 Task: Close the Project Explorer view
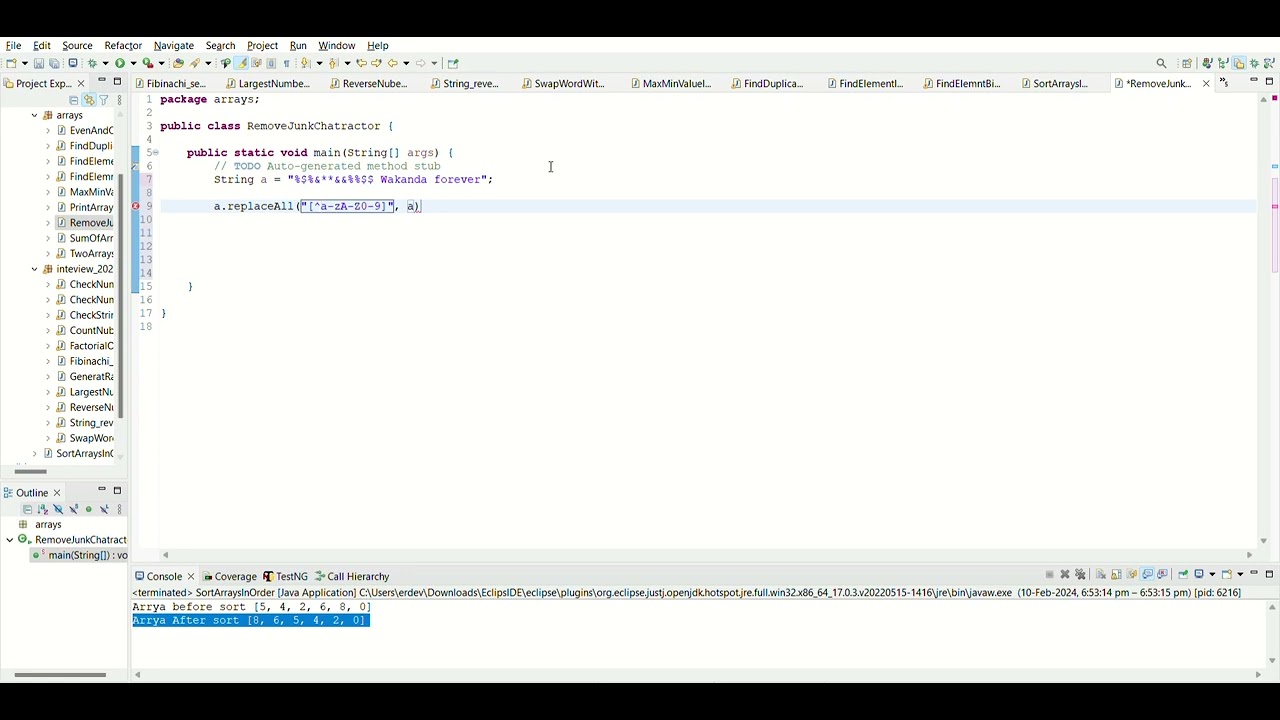coord(81,83)
